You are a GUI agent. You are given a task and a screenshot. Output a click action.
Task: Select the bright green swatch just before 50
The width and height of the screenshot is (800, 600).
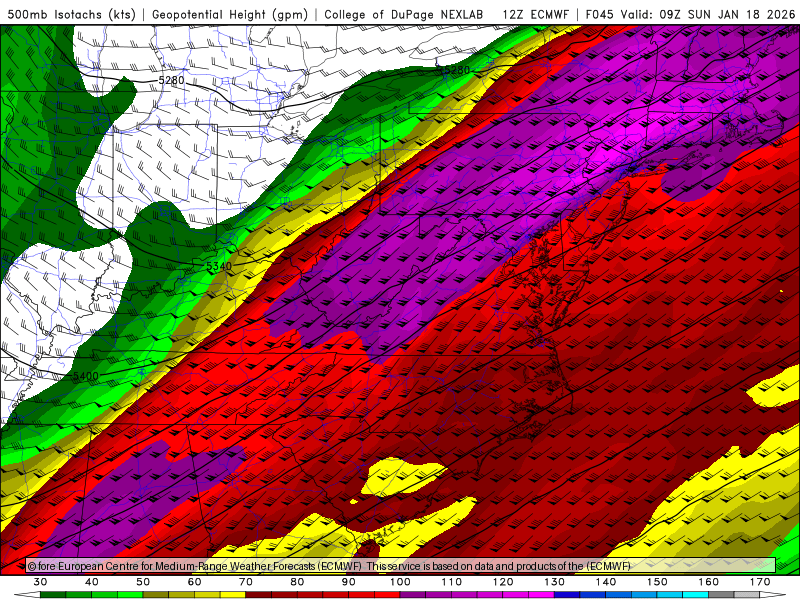click(130, 595)
